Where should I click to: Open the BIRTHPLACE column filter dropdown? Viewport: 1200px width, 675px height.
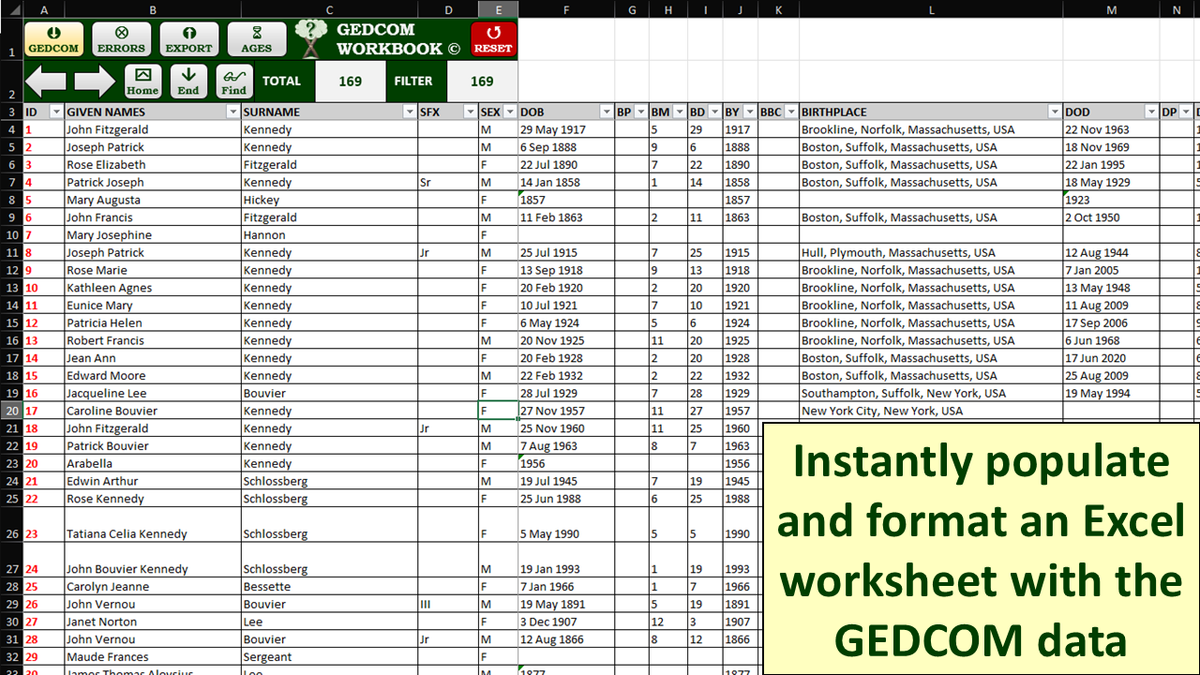click(1057, 111)
